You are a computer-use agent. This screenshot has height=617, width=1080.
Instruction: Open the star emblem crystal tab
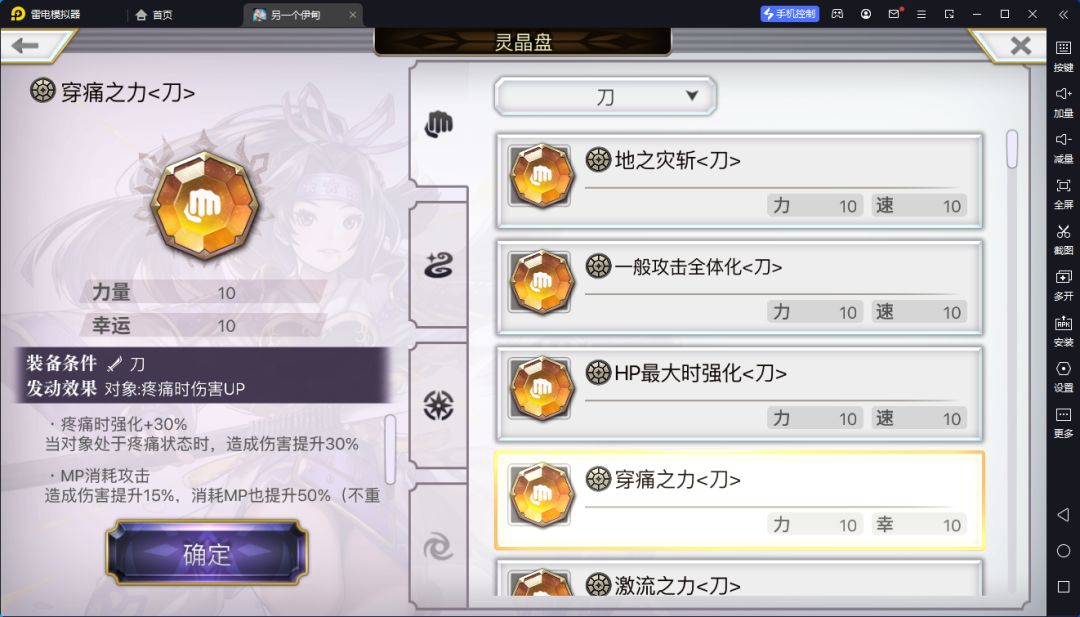pos(439,405)
